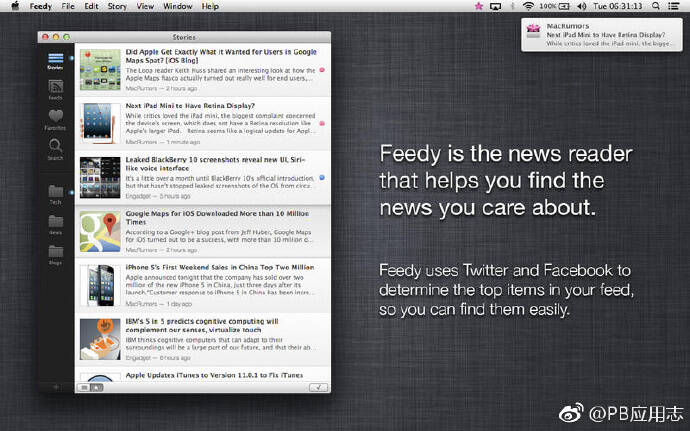Image resolution: width=690 pixels, height=431 pixels.
Task: Open the Edit menu
Action: pyautogui.click(x=92, y=6)
